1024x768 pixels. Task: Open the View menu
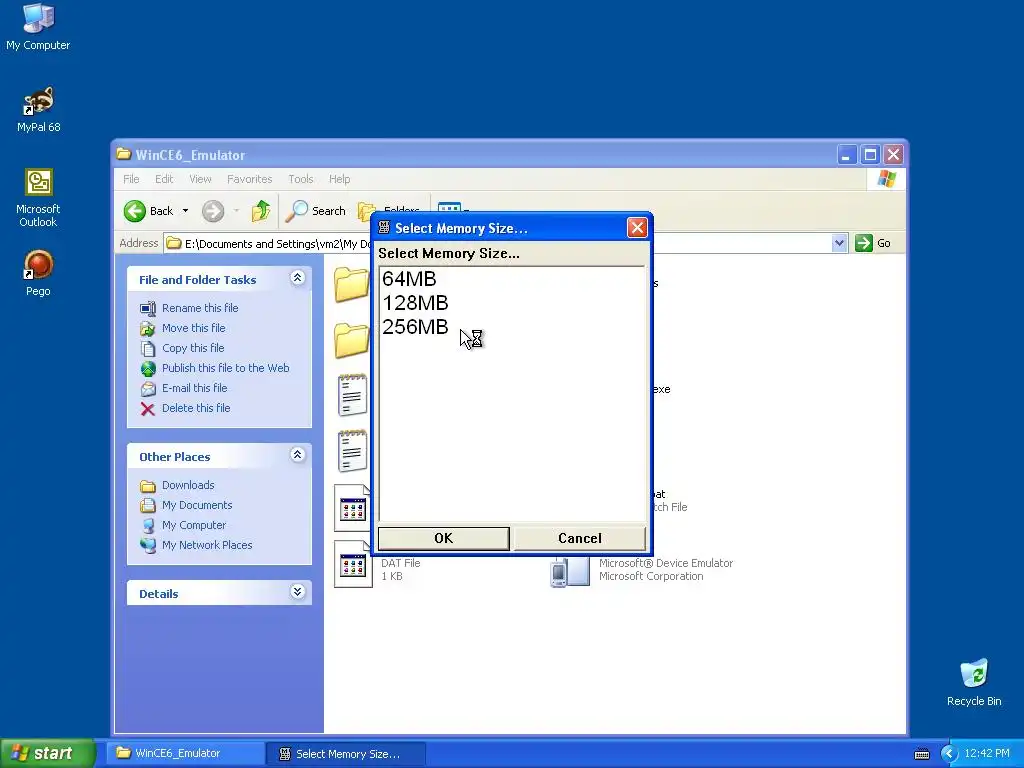200,179
